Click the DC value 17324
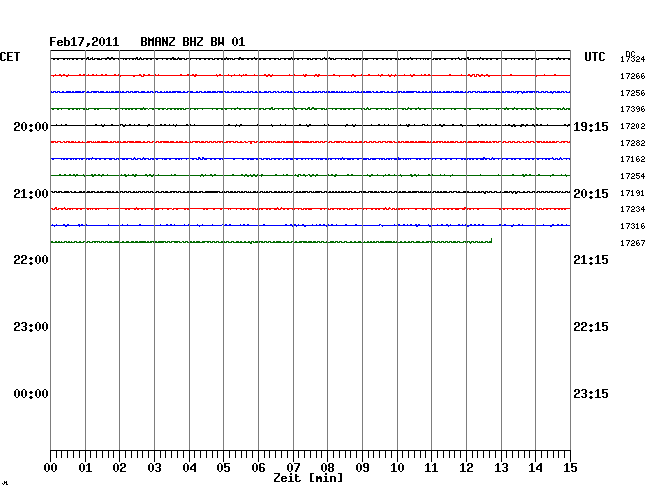Image resolution: width=650 pixels, height=494 pixels. click(x=633, y=60)
